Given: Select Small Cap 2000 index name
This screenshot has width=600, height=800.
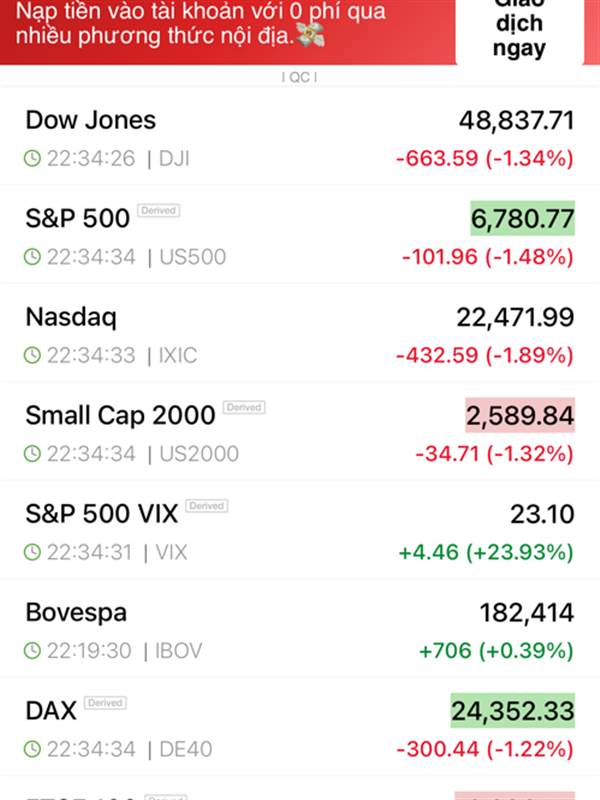Looking at the screenshot, I should [x=120, y=415].
